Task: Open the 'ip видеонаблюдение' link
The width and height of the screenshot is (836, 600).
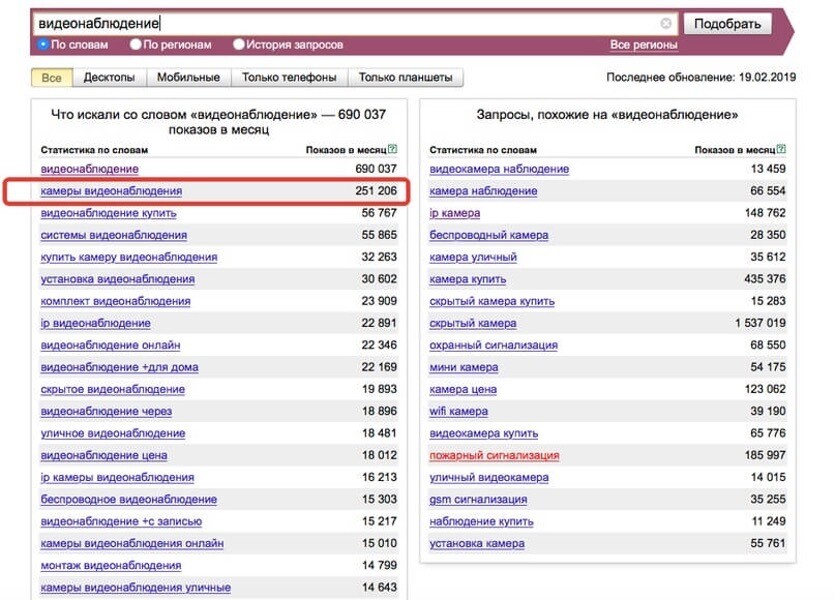Action: (x=95, y=323)
